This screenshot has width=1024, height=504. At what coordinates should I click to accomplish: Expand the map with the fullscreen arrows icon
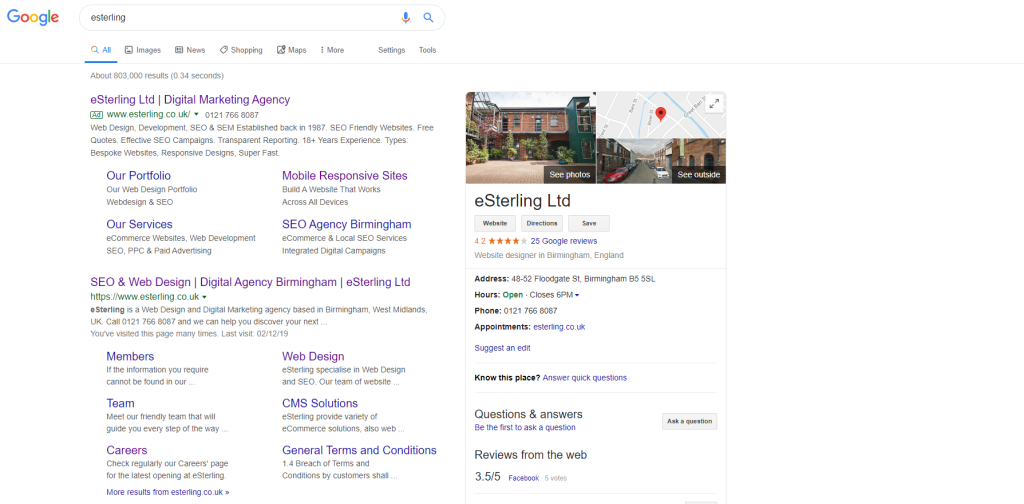click(x=714, y=103)
